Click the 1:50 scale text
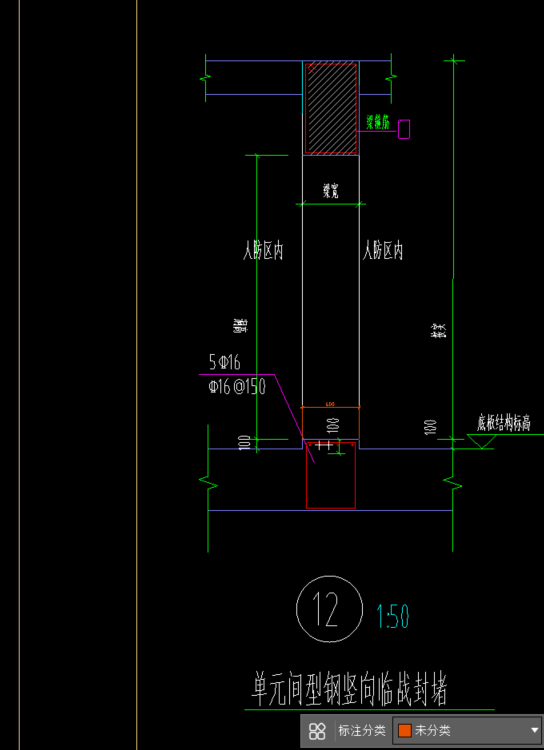 (x=392, y=617)
